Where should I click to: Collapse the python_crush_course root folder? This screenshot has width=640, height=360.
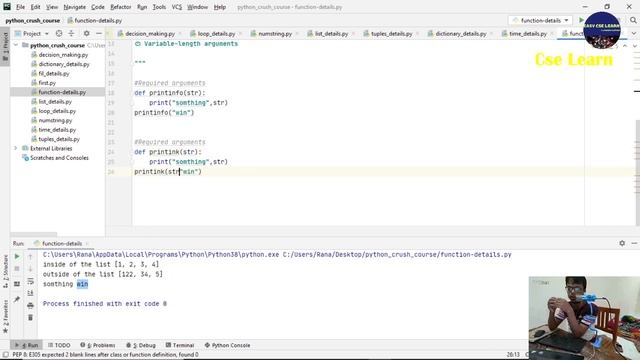pos(16,45)
